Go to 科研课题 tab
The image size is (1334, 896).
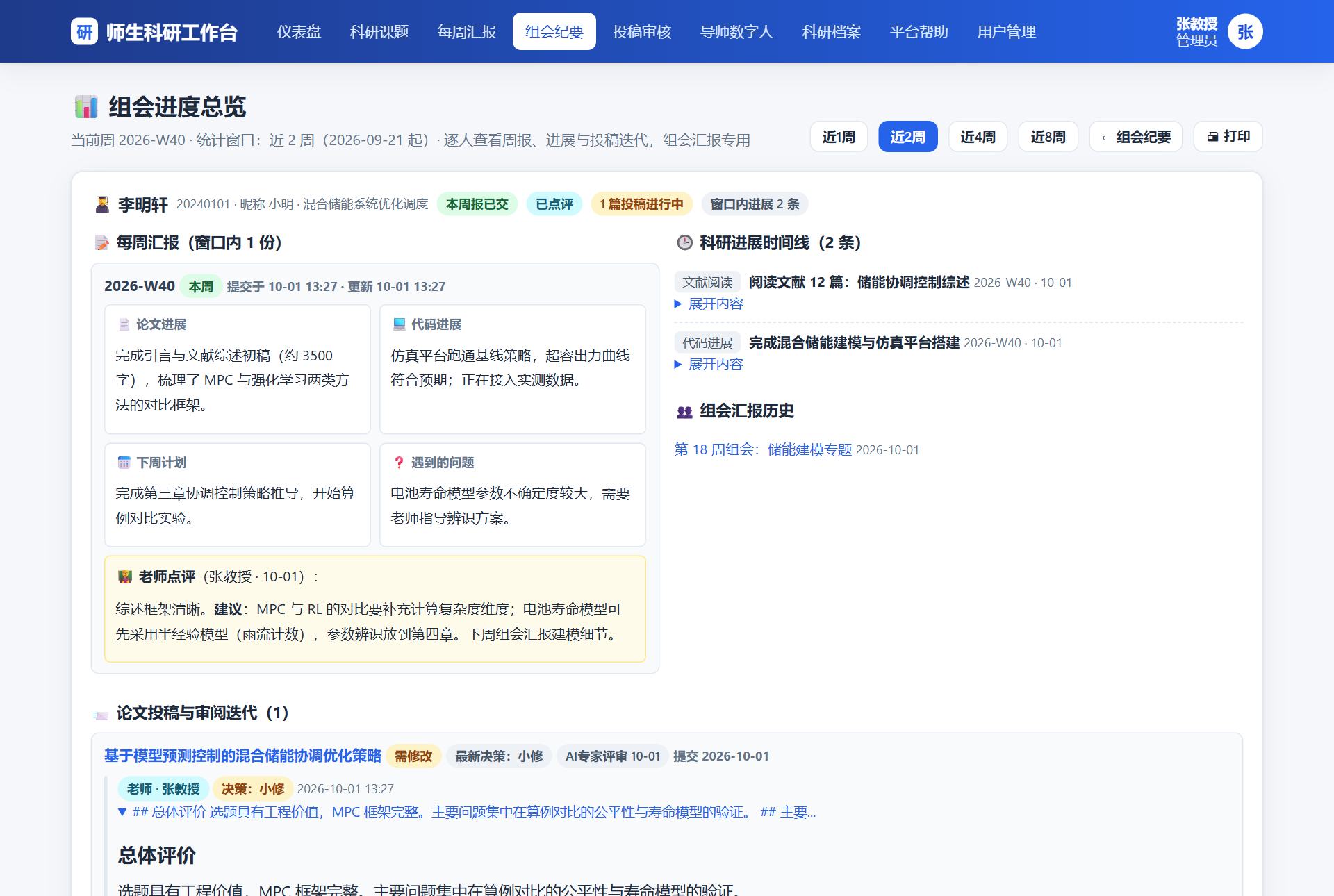click(379, 31)
